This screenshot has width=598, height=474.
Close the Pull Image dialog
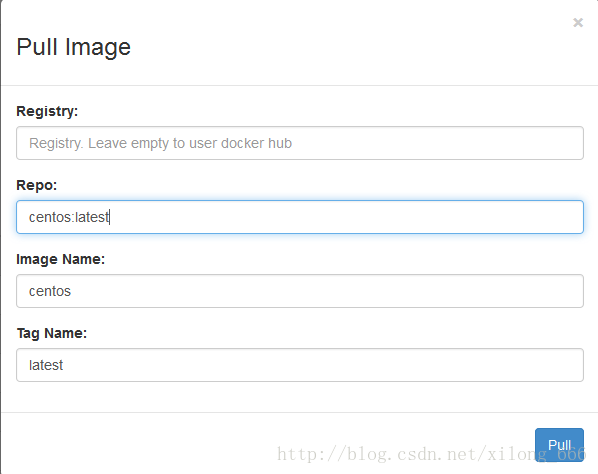(578, 22)
